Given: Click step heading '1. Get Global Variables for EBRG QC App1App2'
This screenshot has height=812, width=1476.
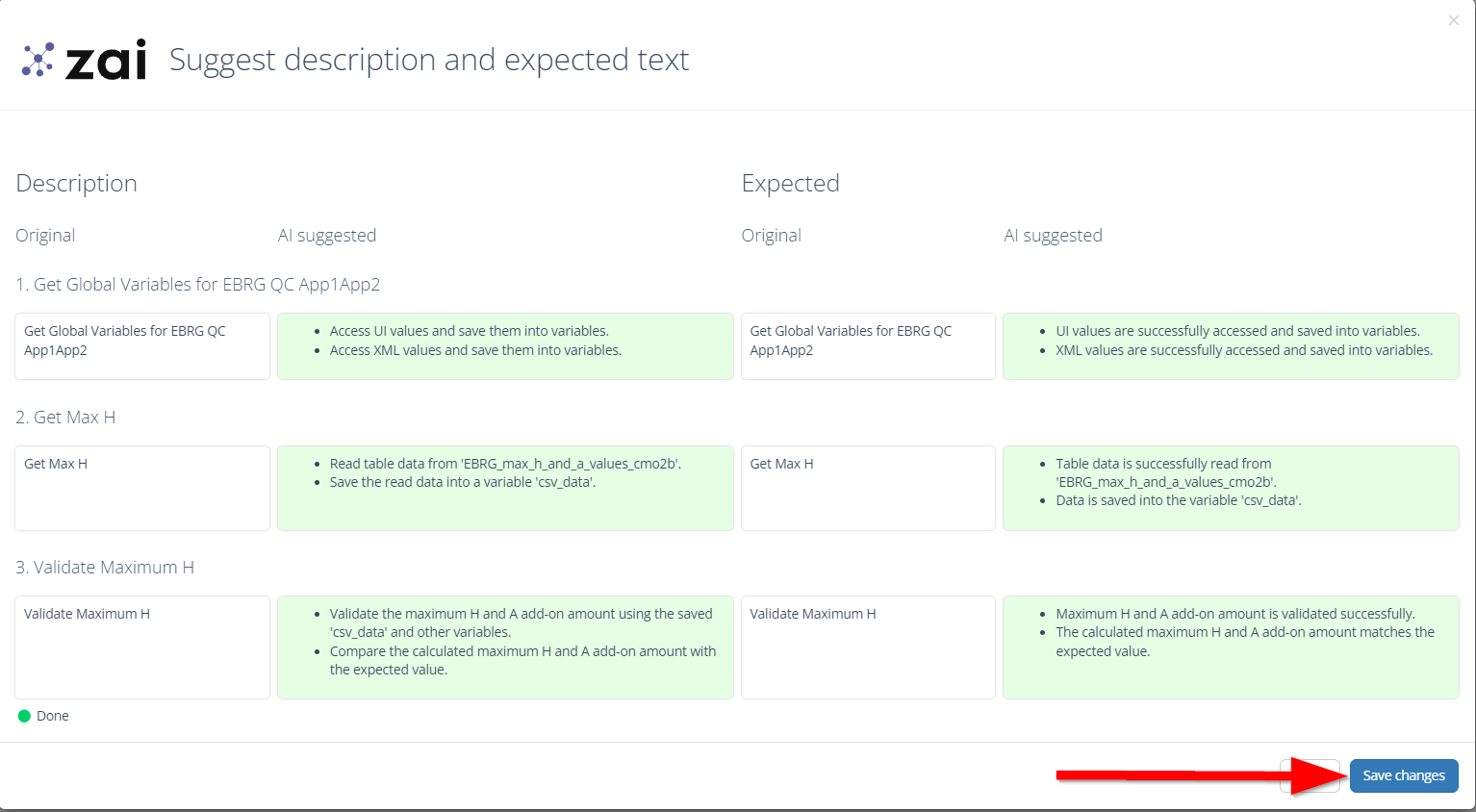Looking at the screenshot, I should (198, 285).
